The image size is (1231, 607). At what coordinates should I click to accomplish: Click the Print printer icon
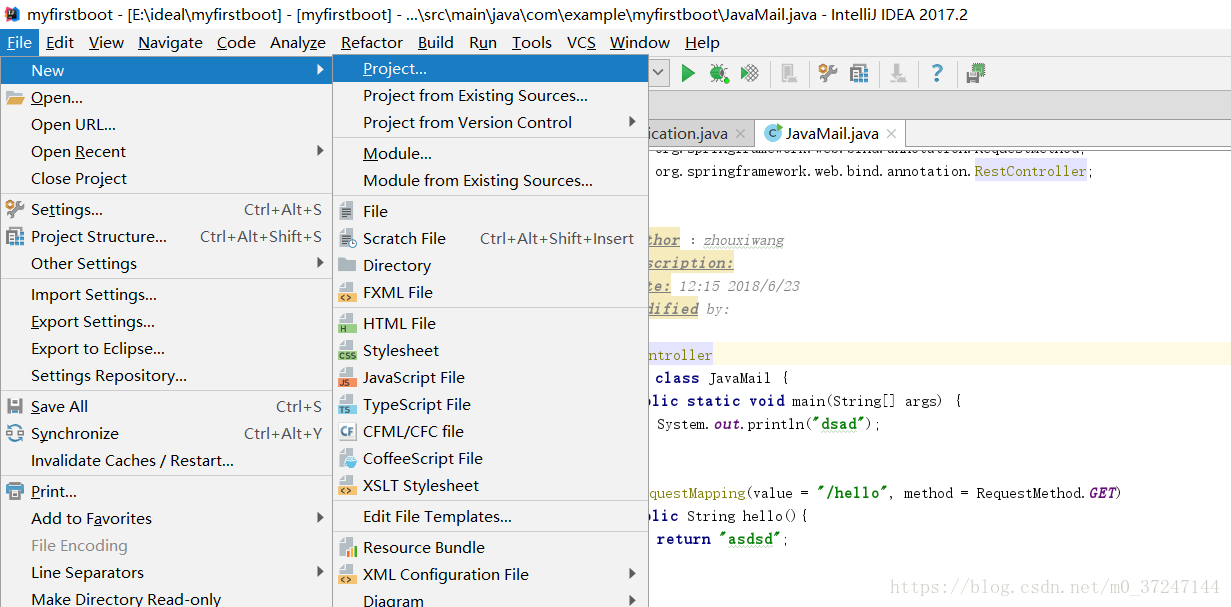click(15, 491)
